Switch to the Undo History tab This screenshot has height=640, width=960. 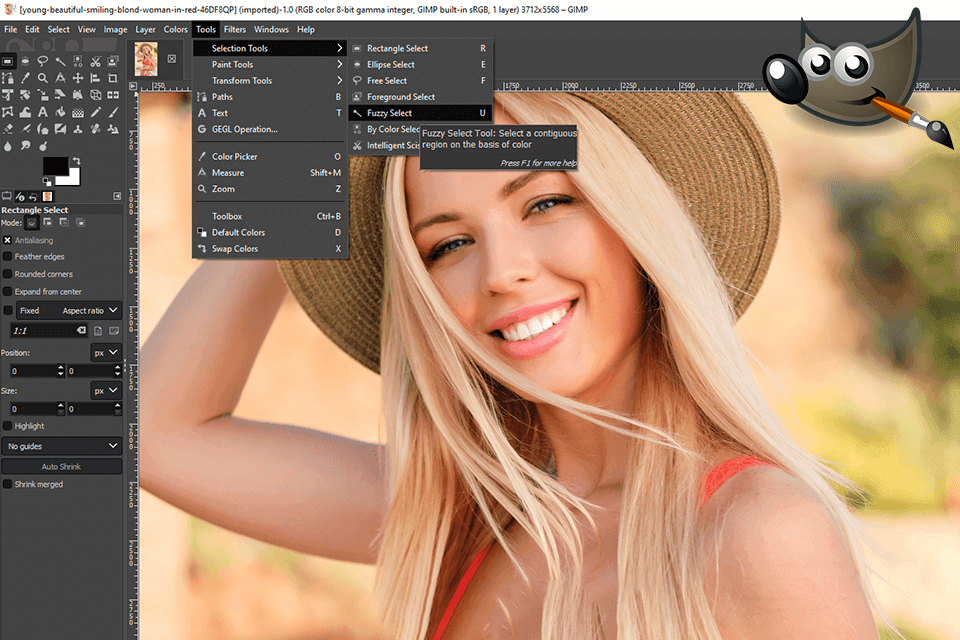point(33,197)
